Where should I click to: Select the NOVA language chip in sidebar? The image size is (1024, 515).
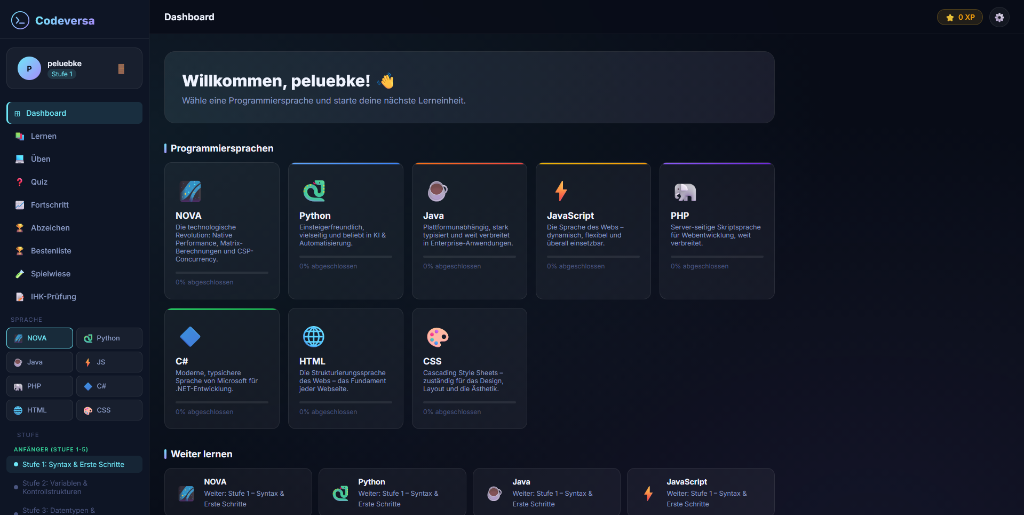tap(40, 338)
